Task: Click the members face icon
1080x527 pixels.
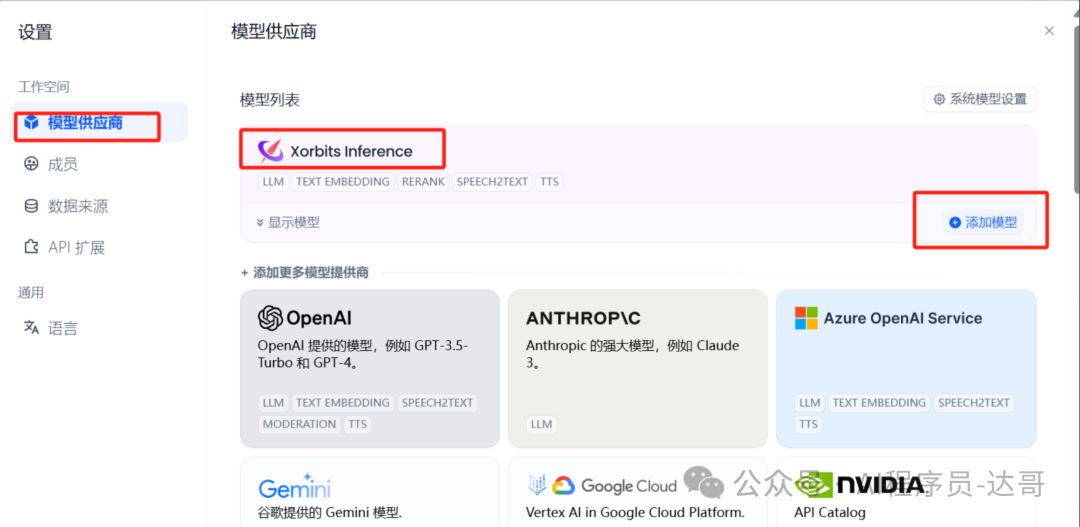Action: point(31,164)
